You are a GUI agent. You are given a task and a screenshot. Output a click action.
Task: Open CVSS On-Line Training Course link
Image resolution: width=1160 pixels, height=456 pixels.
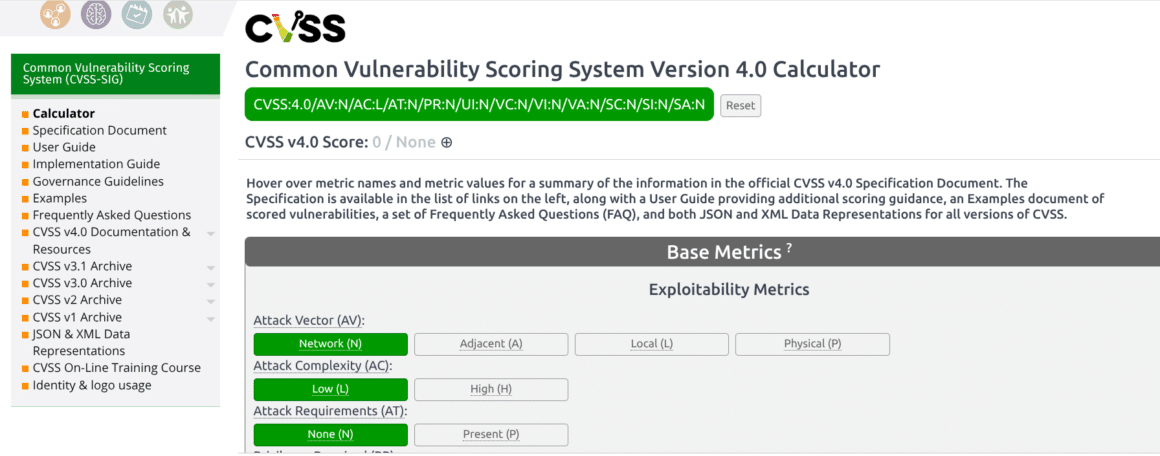tap(116, 368)
